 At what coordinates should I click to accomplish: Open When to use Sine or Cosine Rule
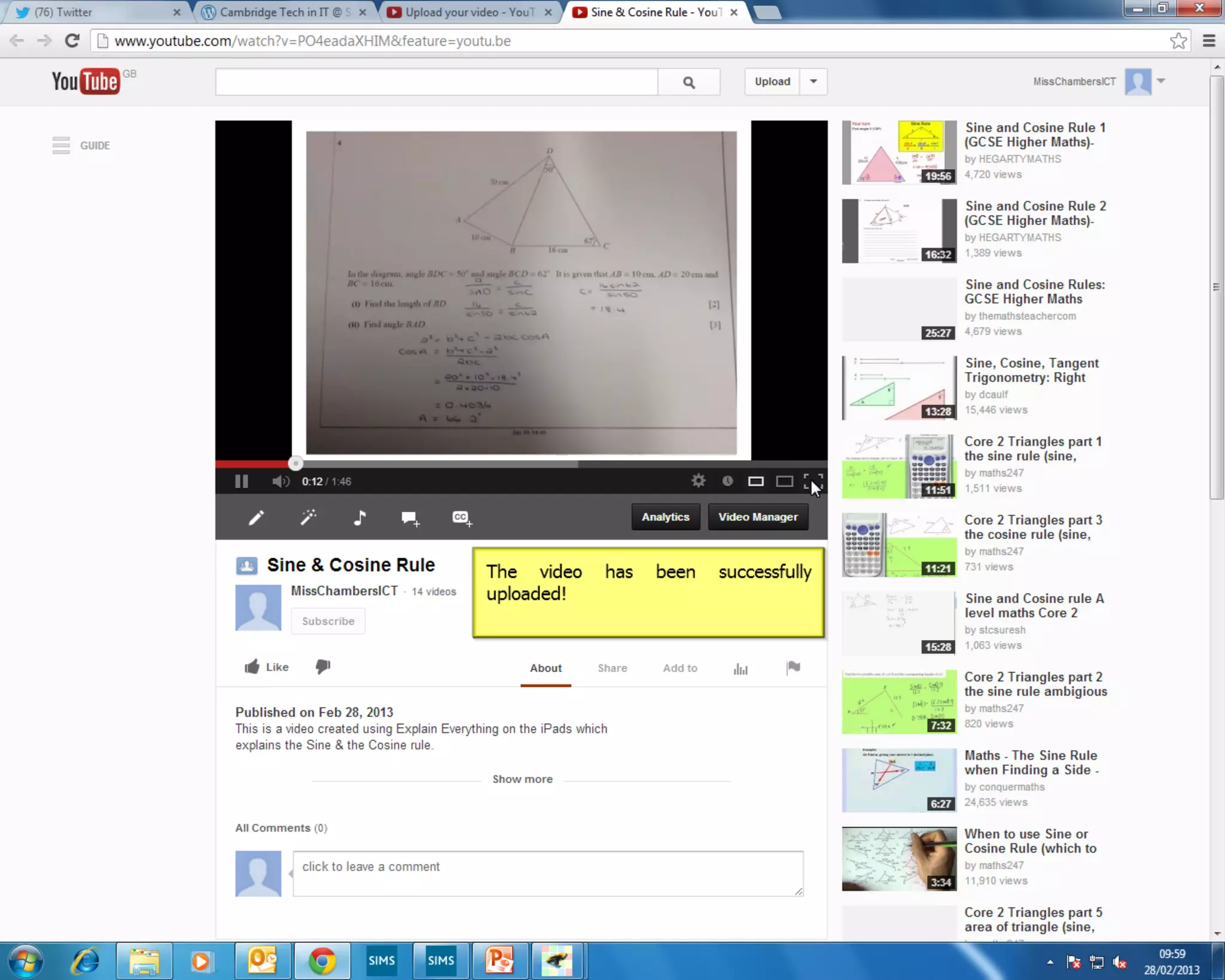pos(1030,841)
